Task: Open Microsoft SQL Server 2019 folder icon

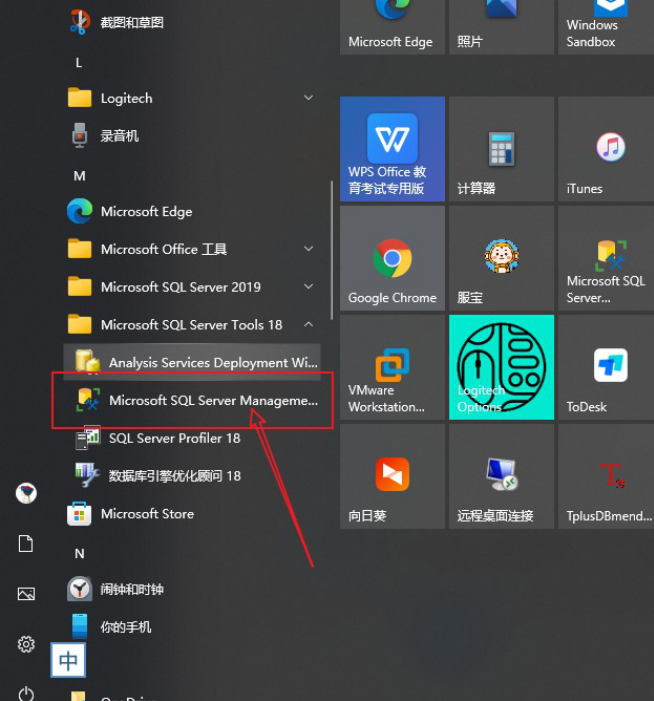Action: click(x=80, y=287)
